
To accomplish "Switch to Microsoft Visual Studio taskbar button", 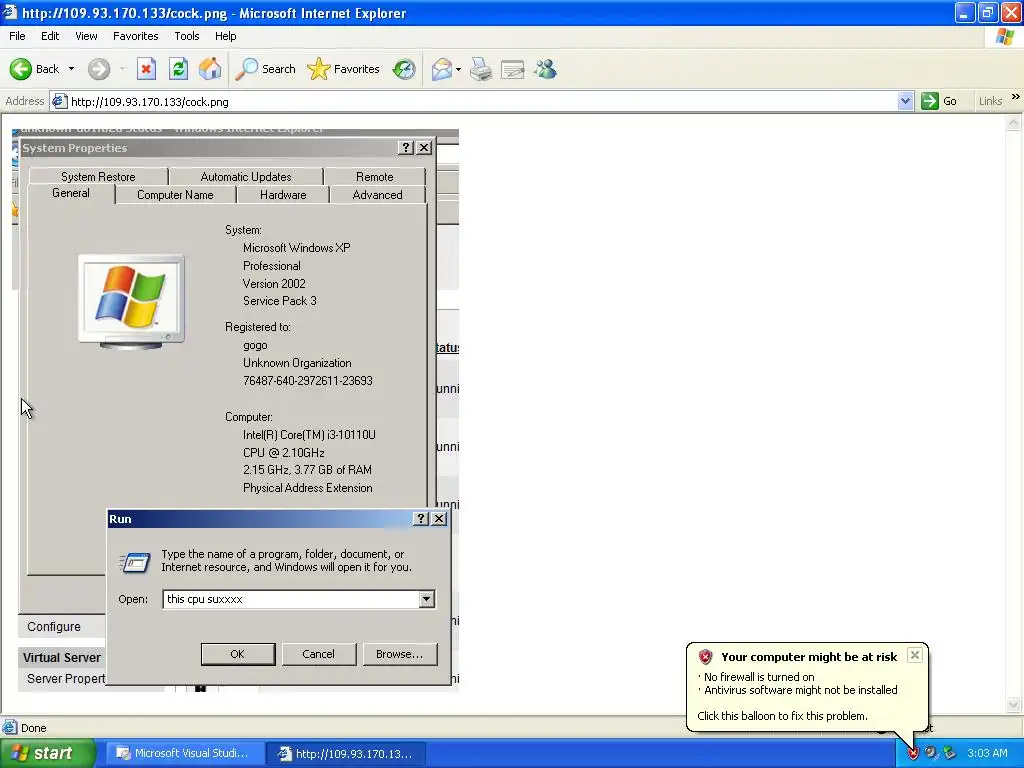I will (184, 753).
